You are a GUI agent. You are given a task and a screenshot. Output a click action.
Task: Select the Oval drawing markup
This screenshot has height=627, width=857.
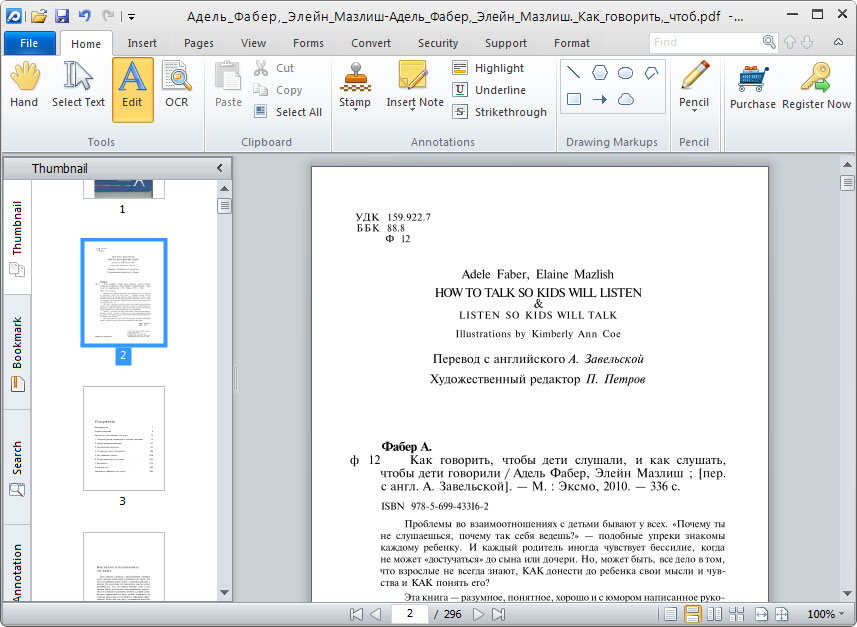[x=625, y=72]
